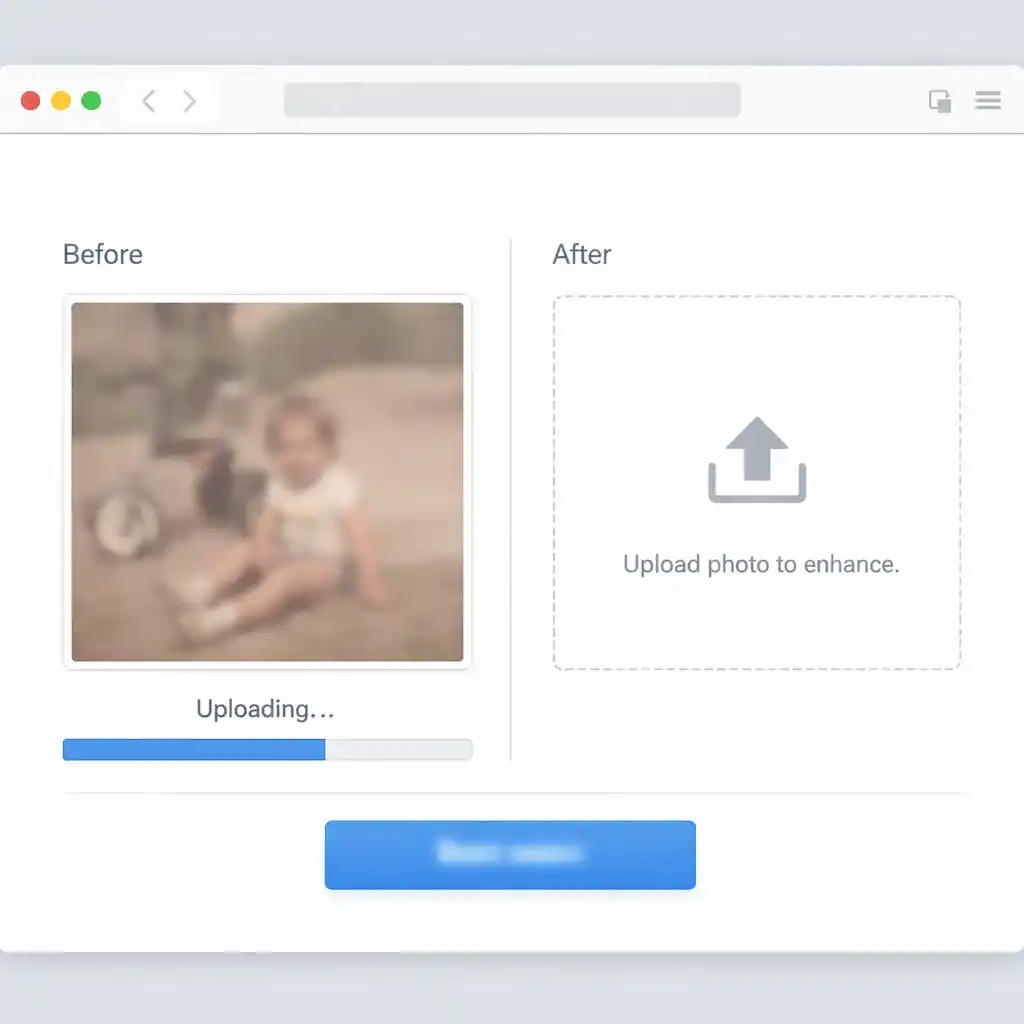1024x1024 pixels.
Task: Click the browser forward arrow
Action: (189, 101)
